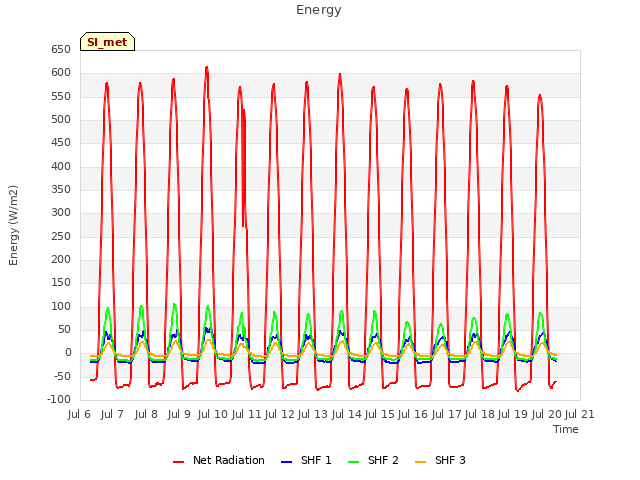This screenshot has width=640, height=480.
Task: Click the 600 y-axis value
Action: (x=61, y=73)
